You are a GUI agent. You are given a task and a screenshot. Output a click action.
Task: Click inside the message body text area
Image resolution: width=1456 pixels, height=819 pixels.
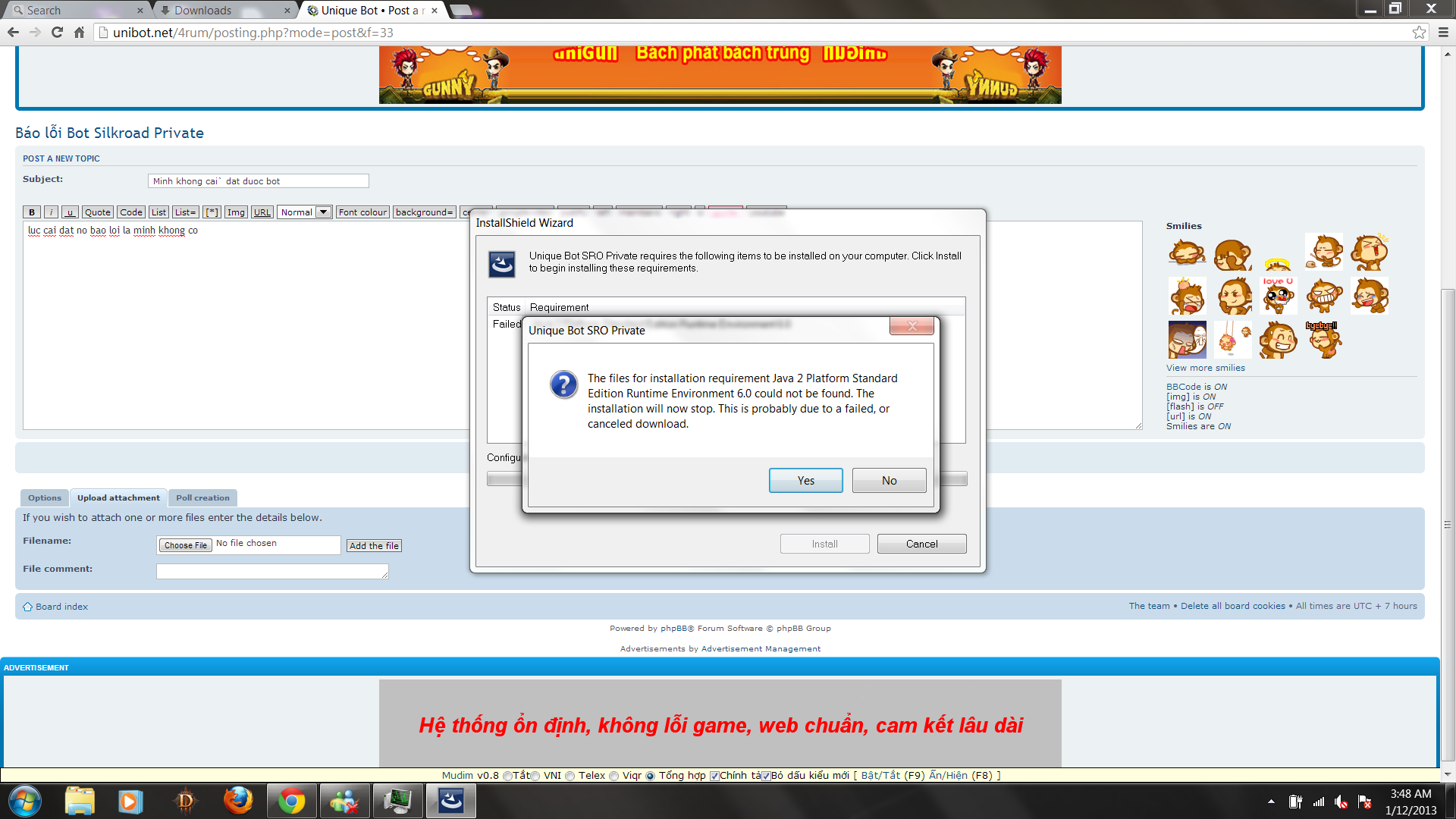coord(246,326)
